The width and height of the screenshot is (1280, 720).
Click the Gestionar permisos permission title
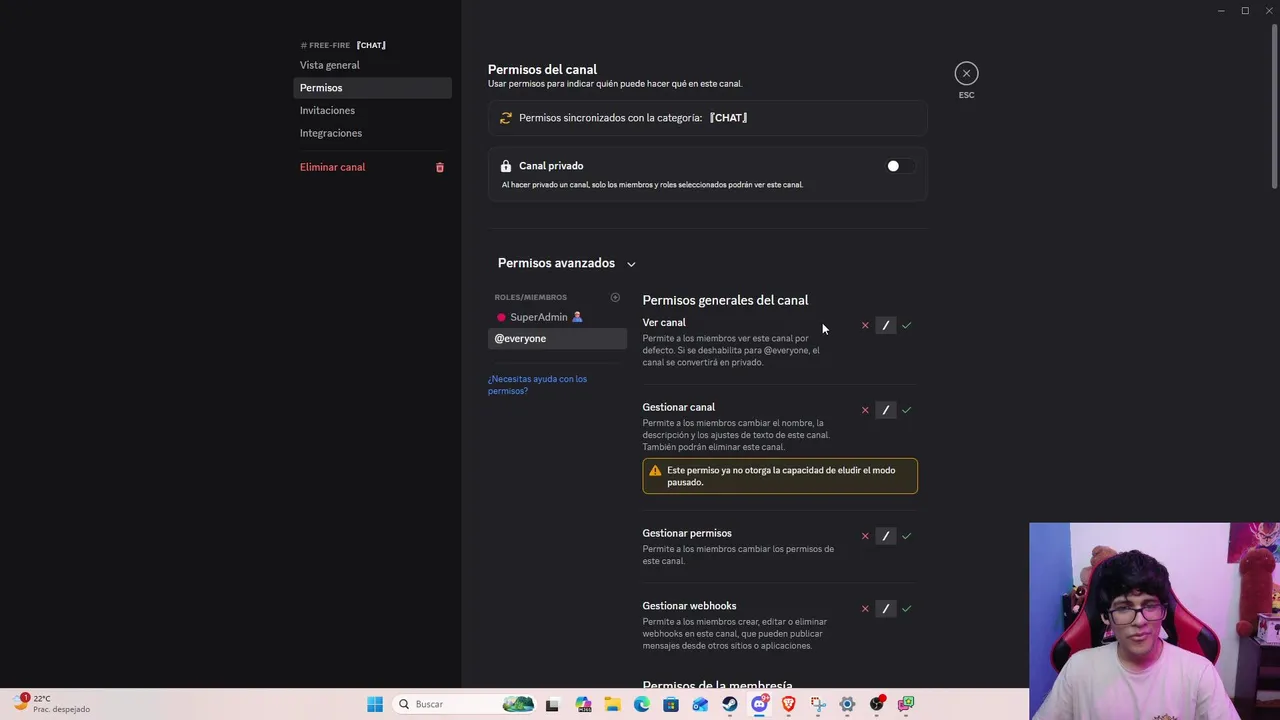click(687, 533)
